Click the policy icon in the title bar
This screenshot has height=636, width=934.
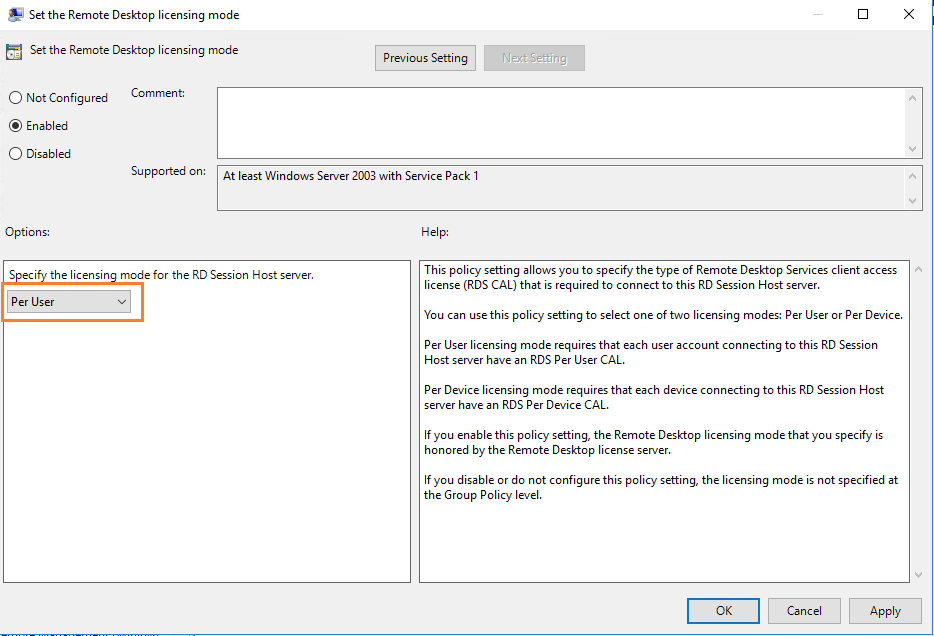[x=15, y=14]
